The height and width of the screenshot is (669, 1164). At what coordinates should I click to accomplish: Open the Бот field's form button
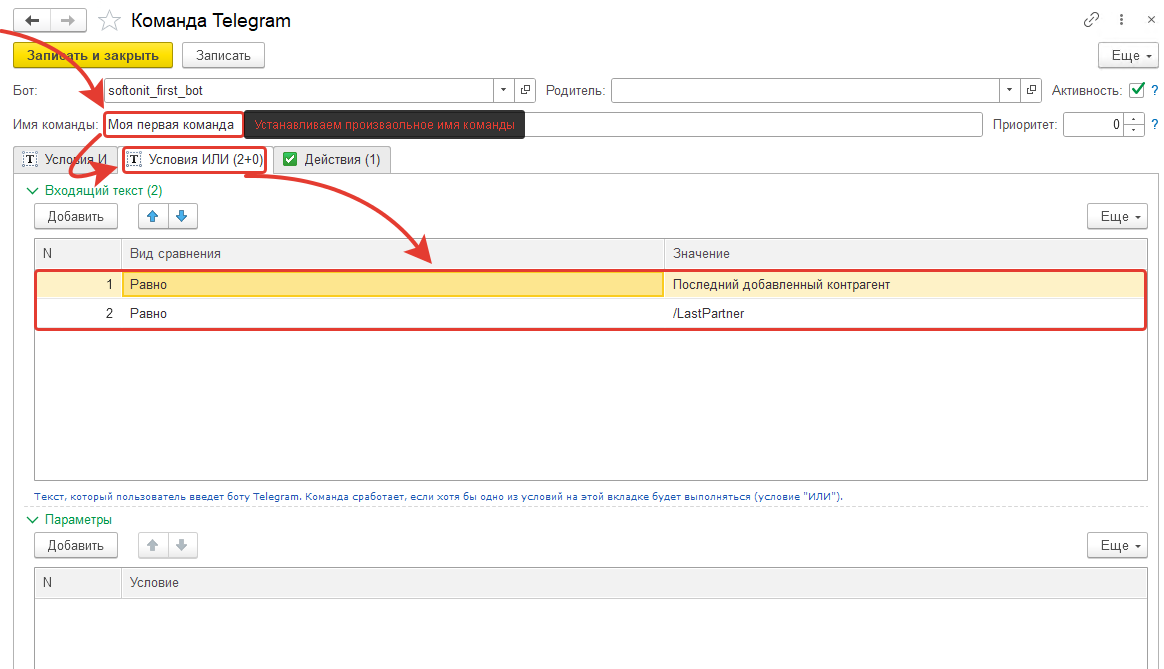[x=527, y=90]
